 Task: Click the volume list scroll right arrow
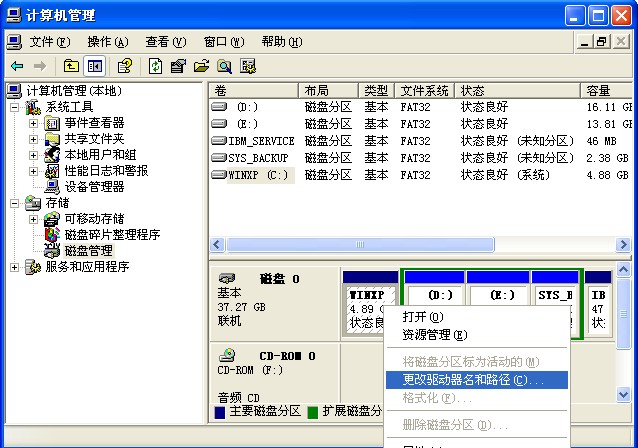[623, 245]
